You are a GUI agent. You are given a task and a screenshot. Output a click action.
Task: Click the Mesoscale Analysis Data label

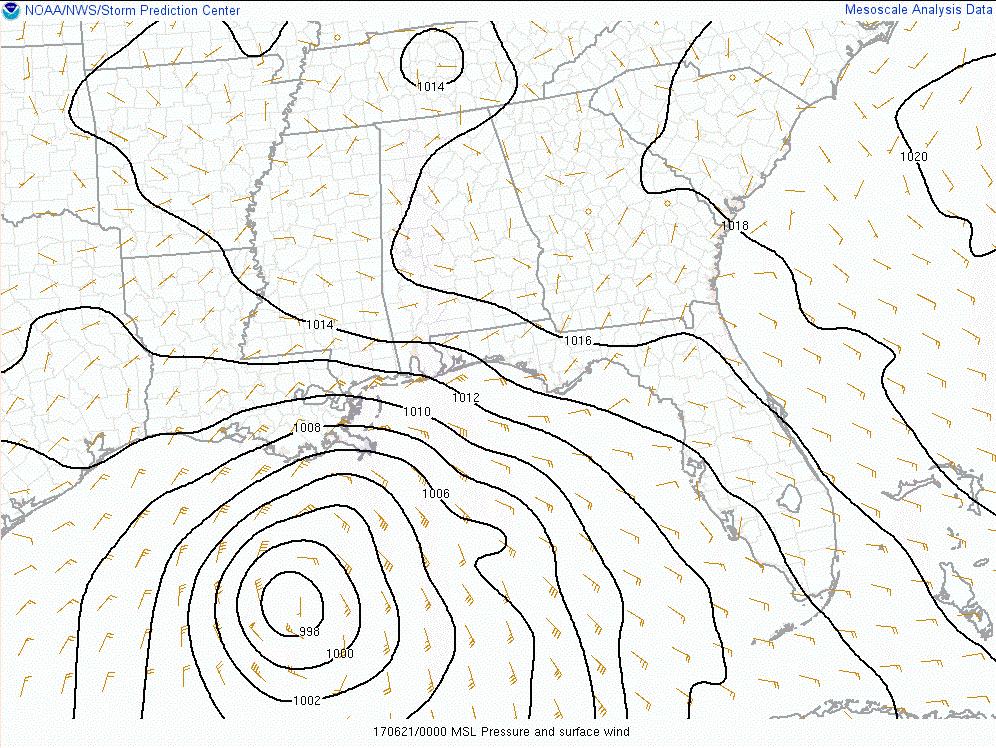(919, 10)
